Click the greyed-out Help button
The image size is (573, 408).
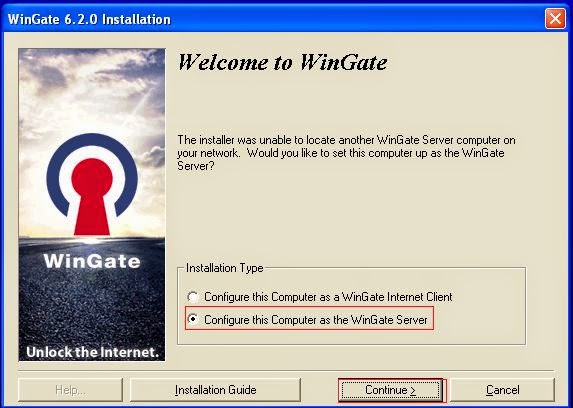[70, 390]
